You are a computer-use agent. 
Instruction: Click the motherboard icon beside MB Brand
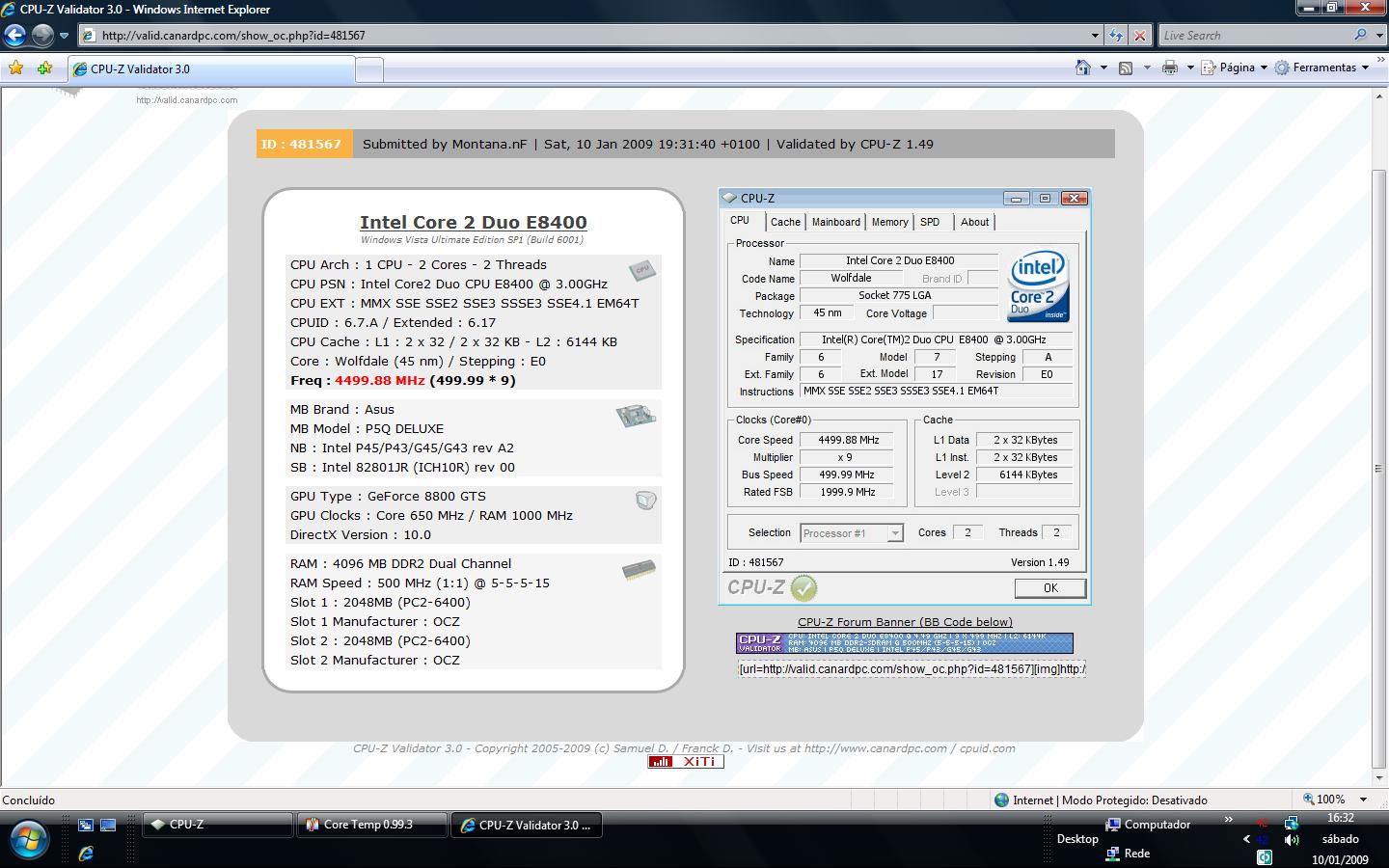point(637,416)
